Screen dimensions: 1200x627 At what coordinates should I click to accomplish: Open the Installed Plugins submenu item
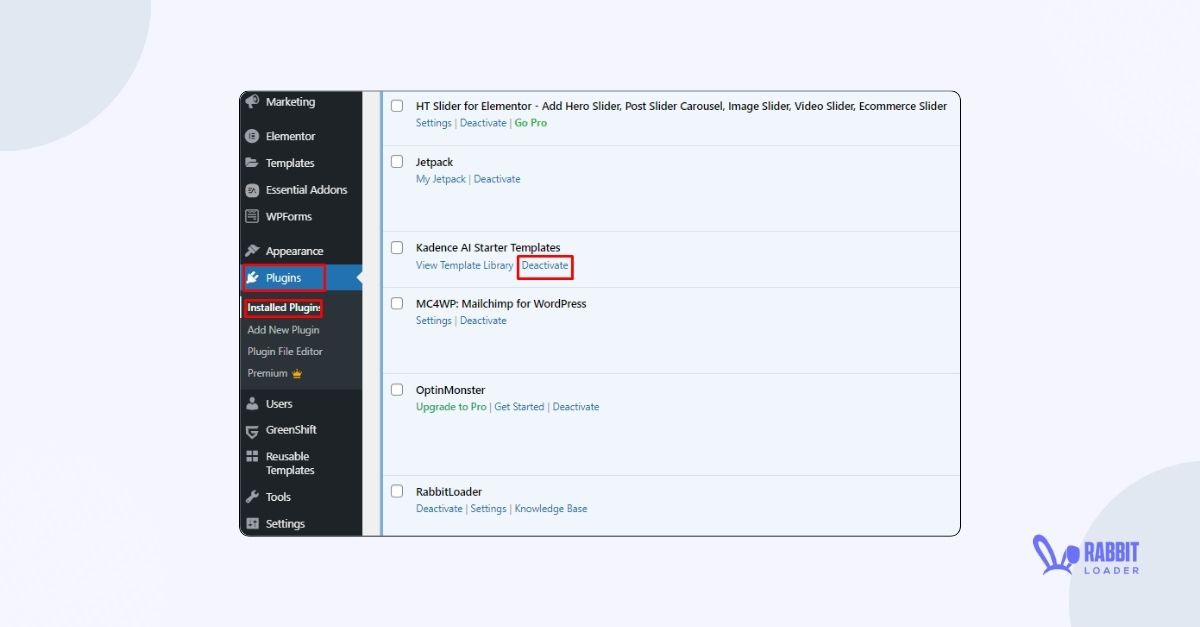click(283, 307)
